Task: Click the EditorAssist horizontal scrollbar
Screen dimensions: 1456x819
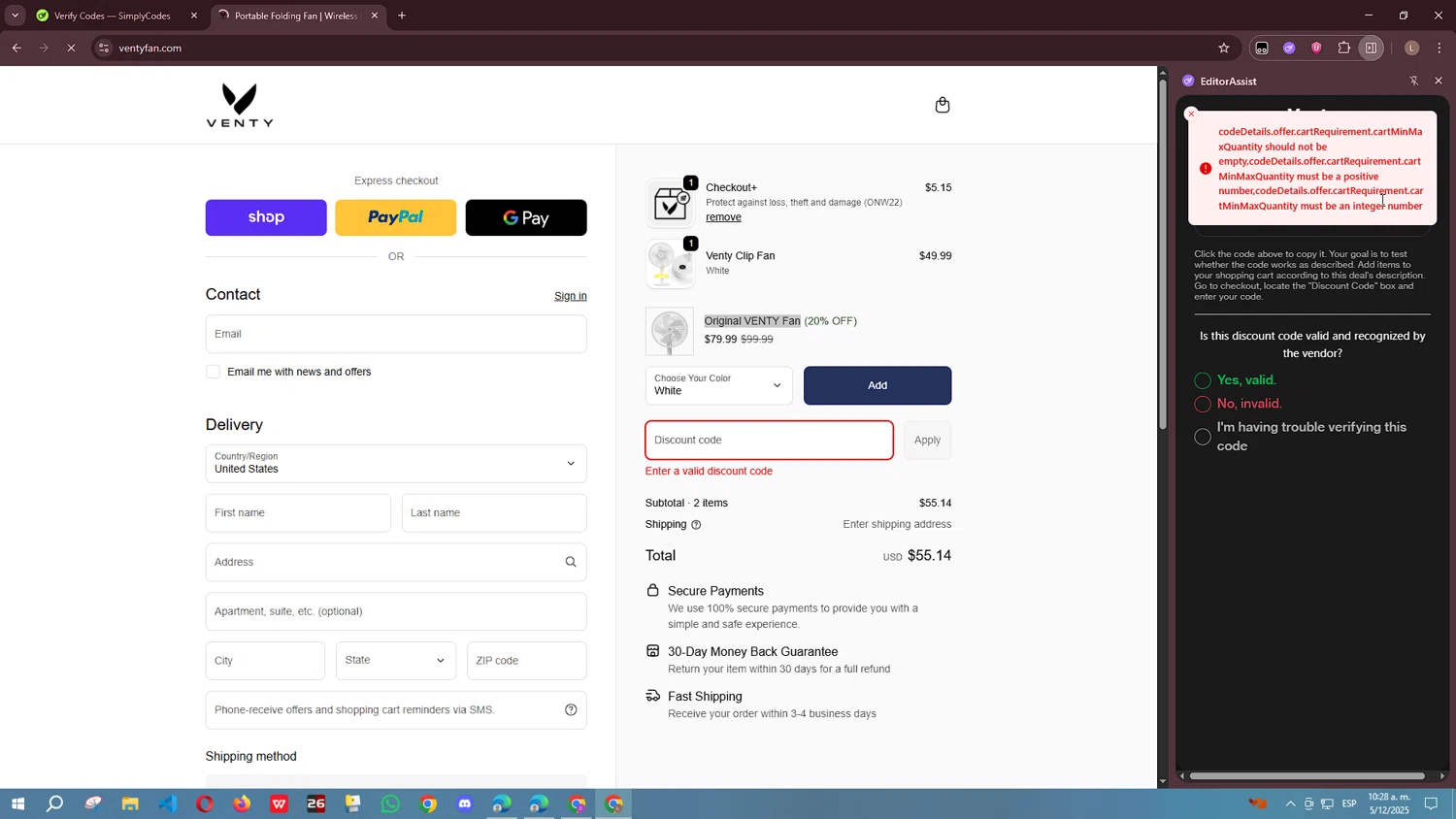Action: pos(1307,775)
